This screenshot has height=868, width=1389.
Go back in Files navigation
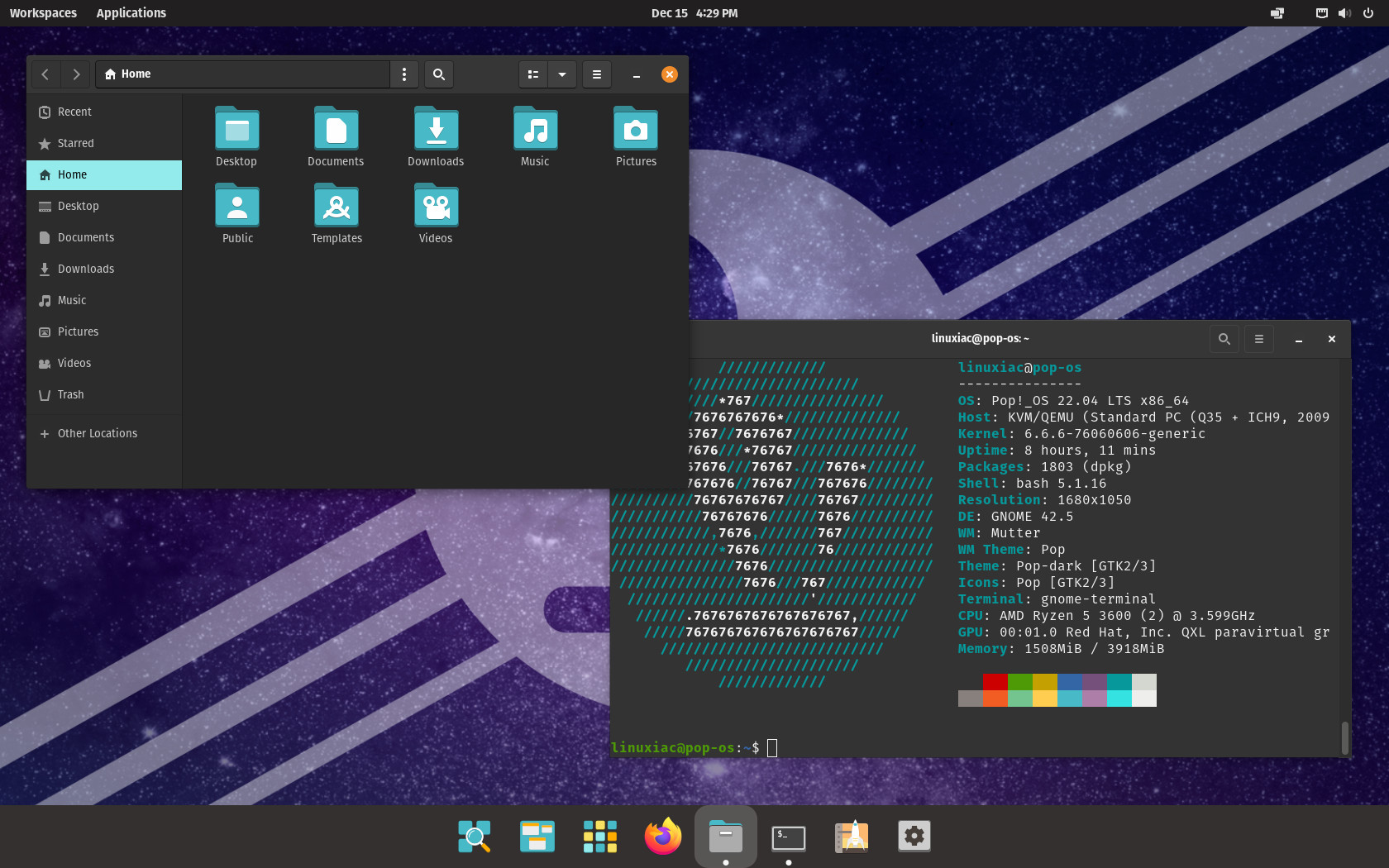[x=45, y=74]
